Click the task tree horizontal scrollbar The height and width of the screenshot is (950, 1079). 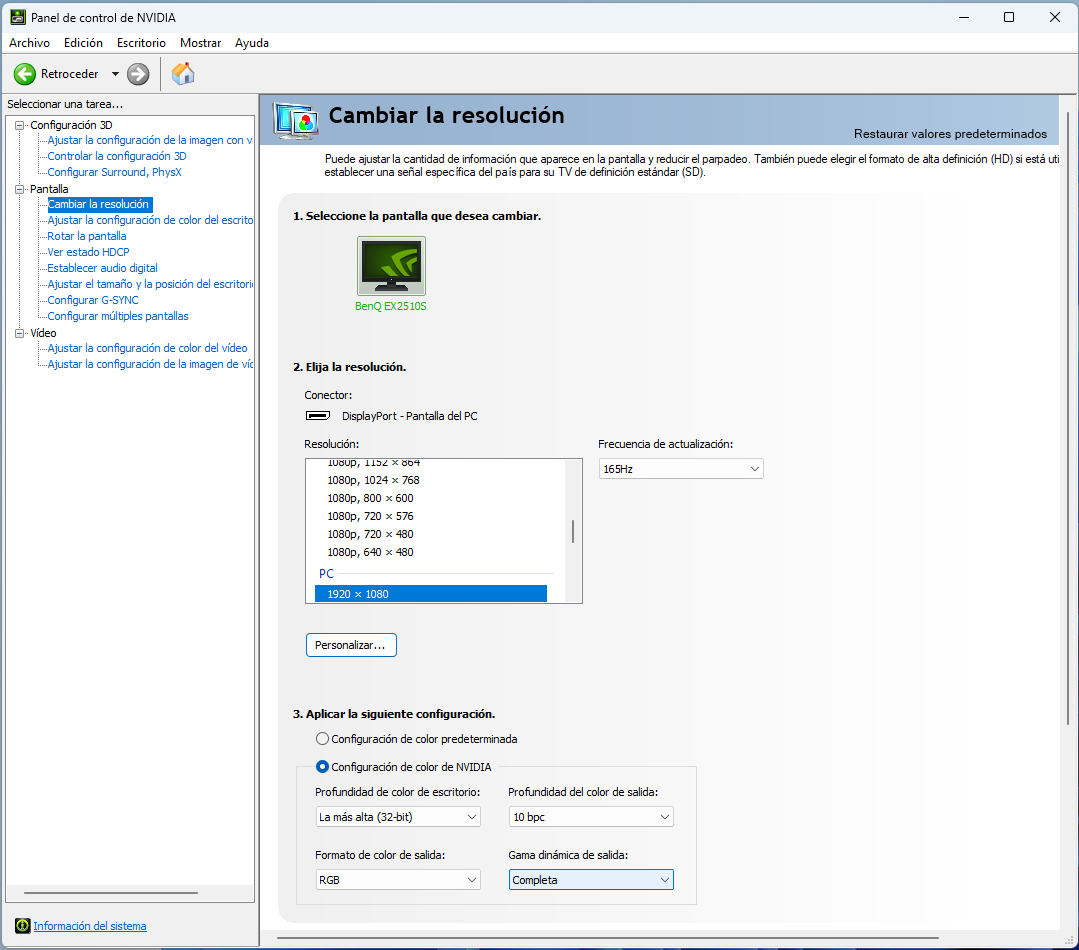tap(111, 893)
